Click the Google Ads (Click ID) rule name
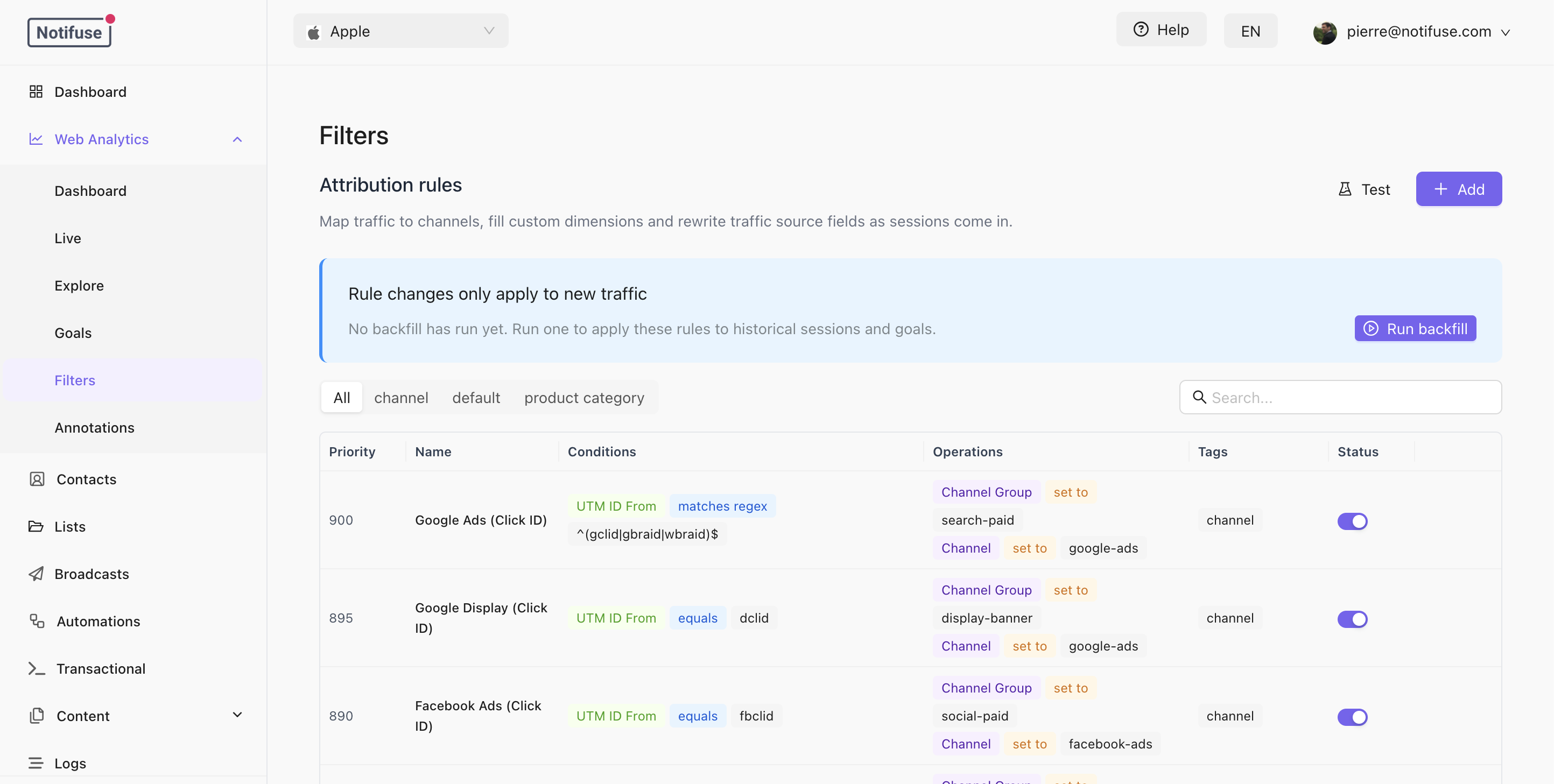 pos(481,520)
